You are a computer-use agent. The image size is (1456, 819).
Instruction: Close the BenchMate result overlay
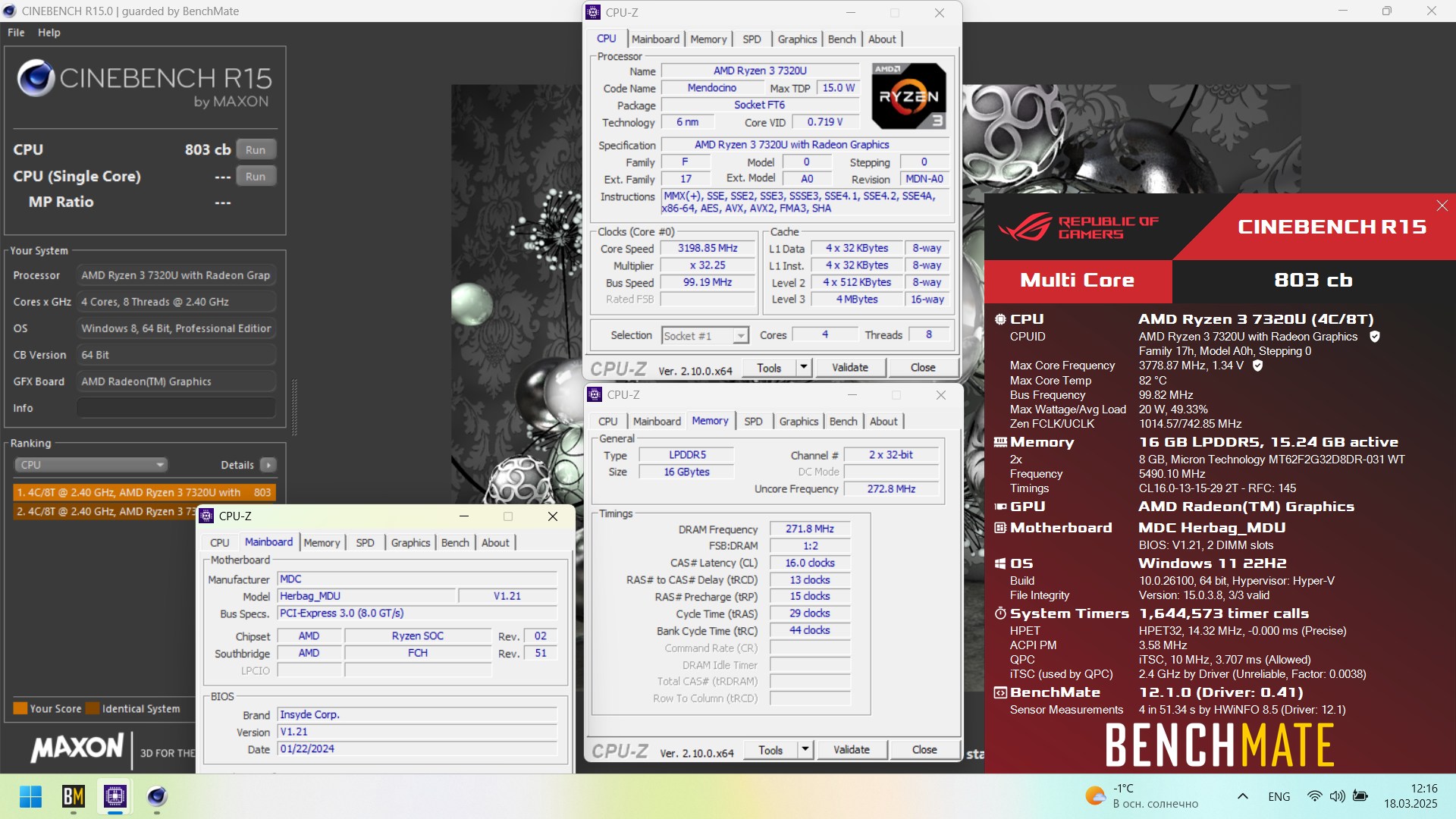pyautogui.click(x=1442, y=206)
